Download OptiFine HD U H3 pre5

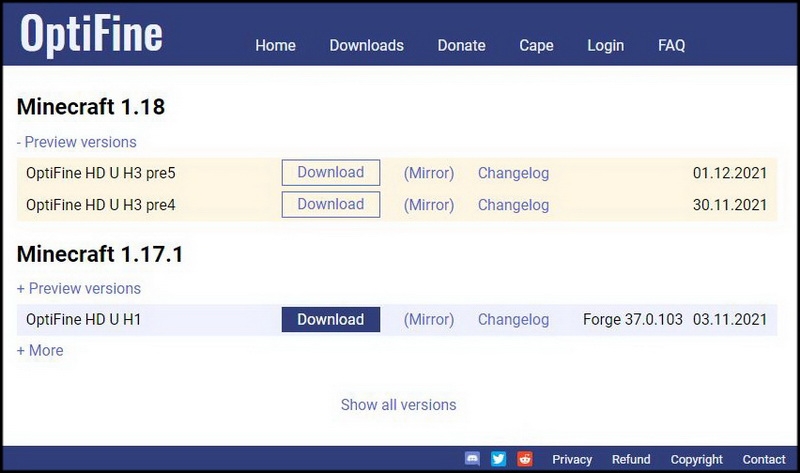pyautogui.click(x=331, y=172)
